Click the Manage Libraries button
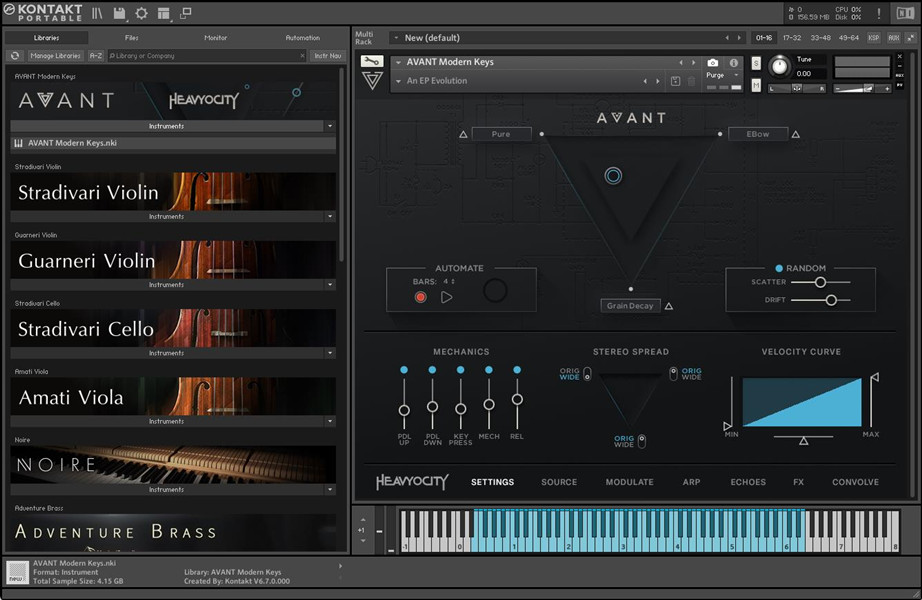 click(x=55, y=56)
